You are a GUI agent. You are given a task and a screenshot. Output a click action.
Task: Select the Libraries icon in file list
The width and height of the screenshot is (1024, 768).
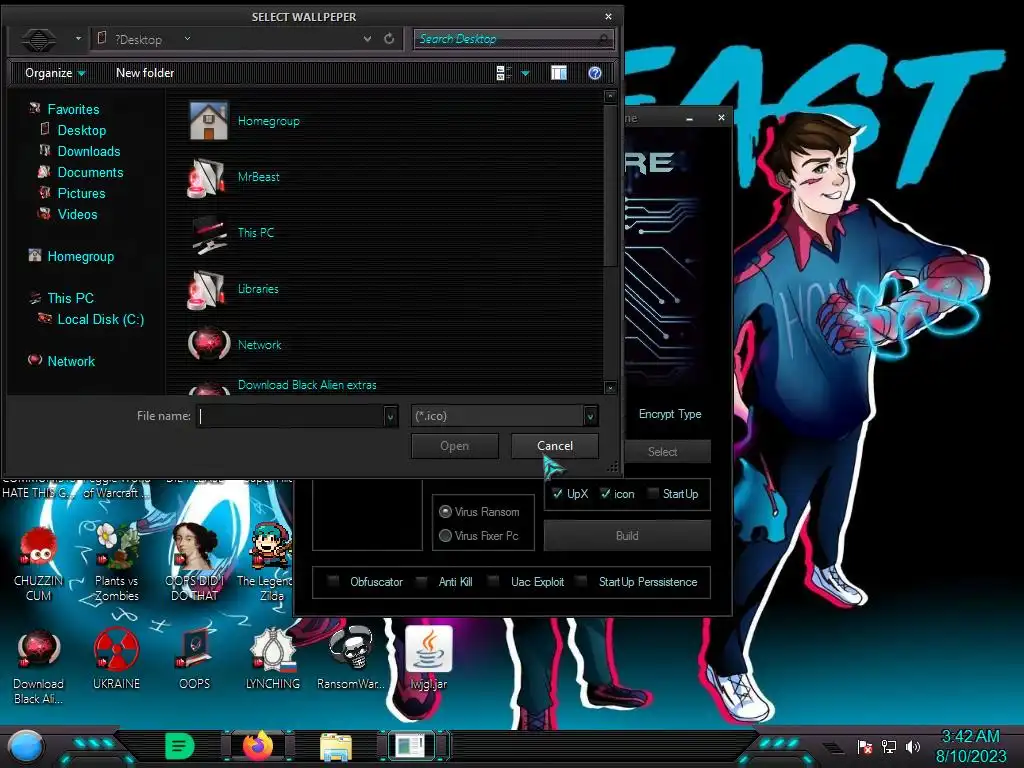[x=206, y=289]
